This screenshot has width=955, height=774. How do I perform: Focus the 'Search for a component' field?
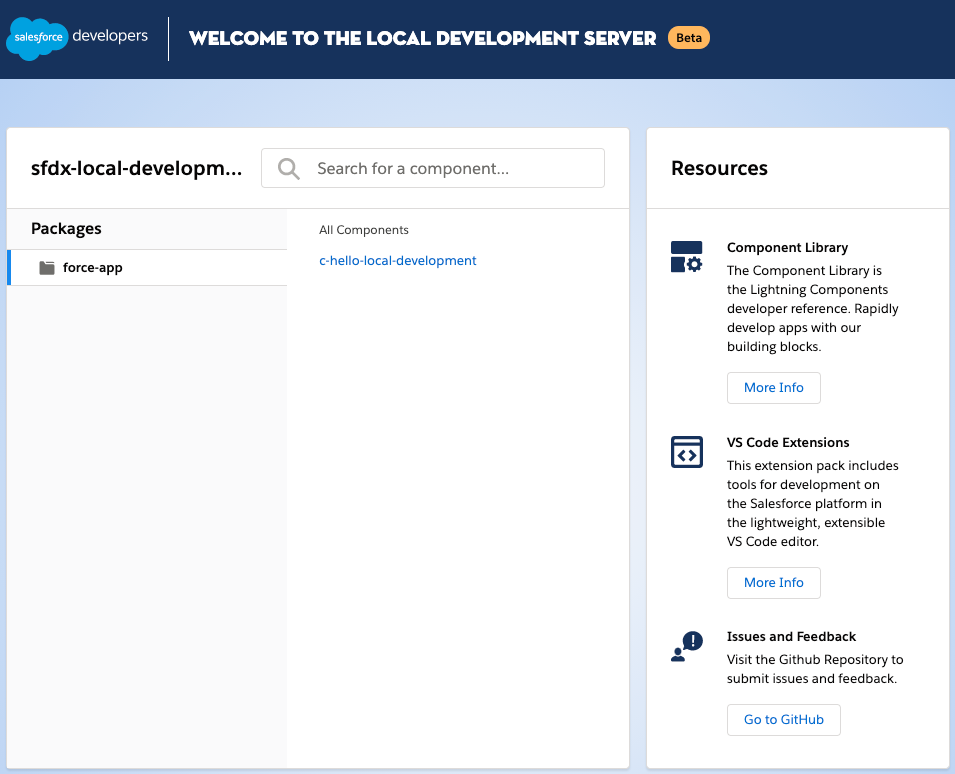coord(450,168)
